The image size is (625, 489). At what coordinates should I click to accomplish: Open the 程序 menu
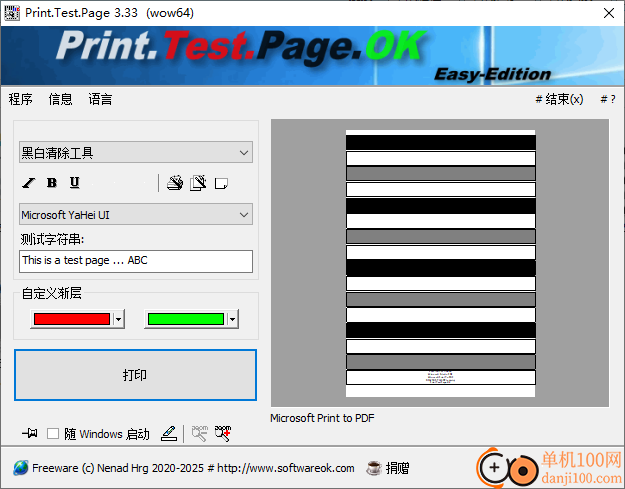(x=21, y=99)
